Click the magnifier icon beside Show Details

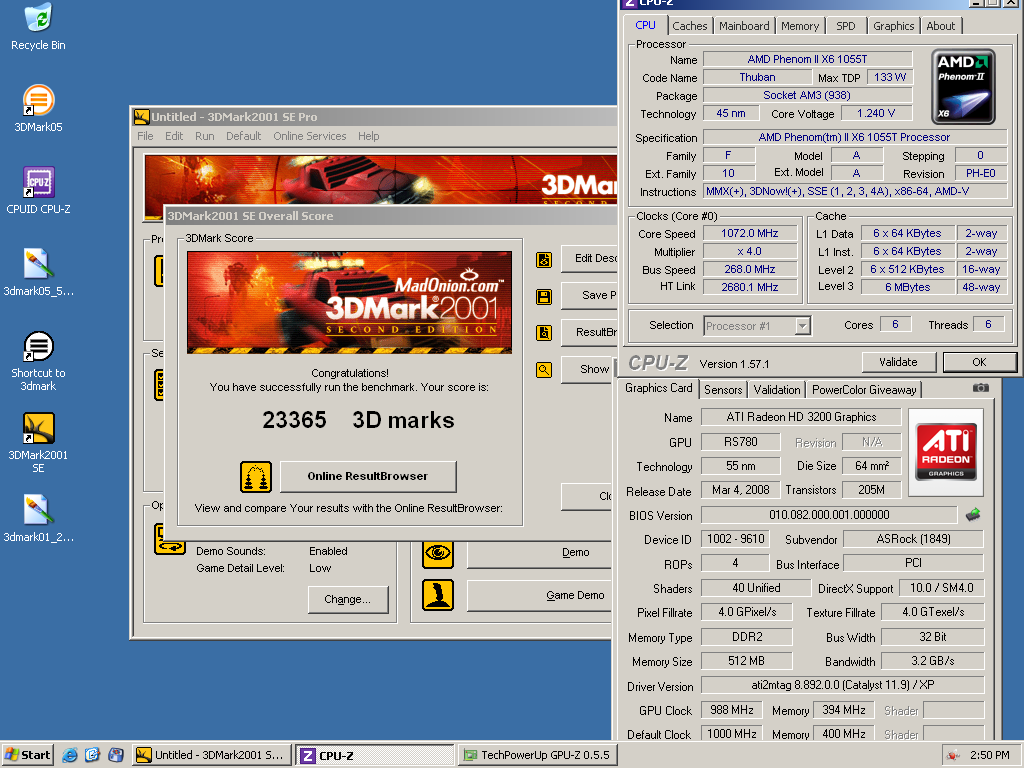544,370
